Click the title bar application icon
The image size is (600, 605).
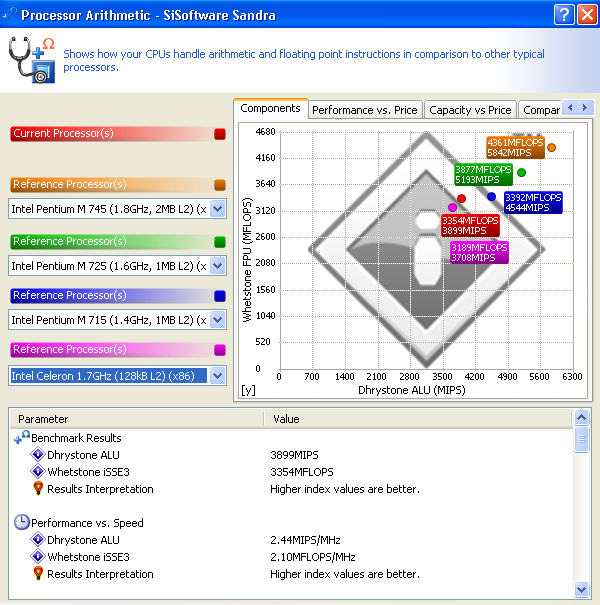10,14
